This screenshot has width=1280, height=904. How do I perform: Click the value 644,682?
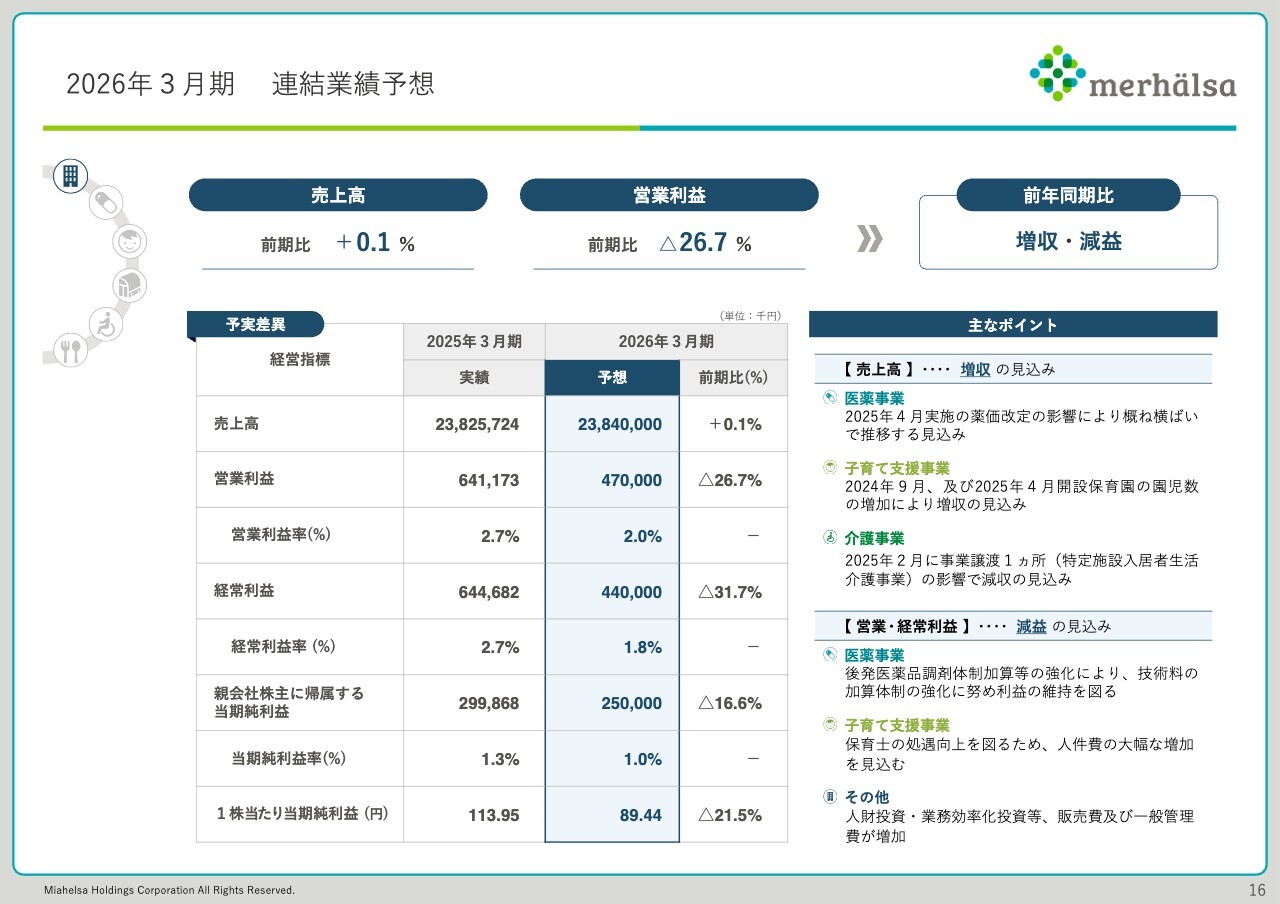[489, 592]
